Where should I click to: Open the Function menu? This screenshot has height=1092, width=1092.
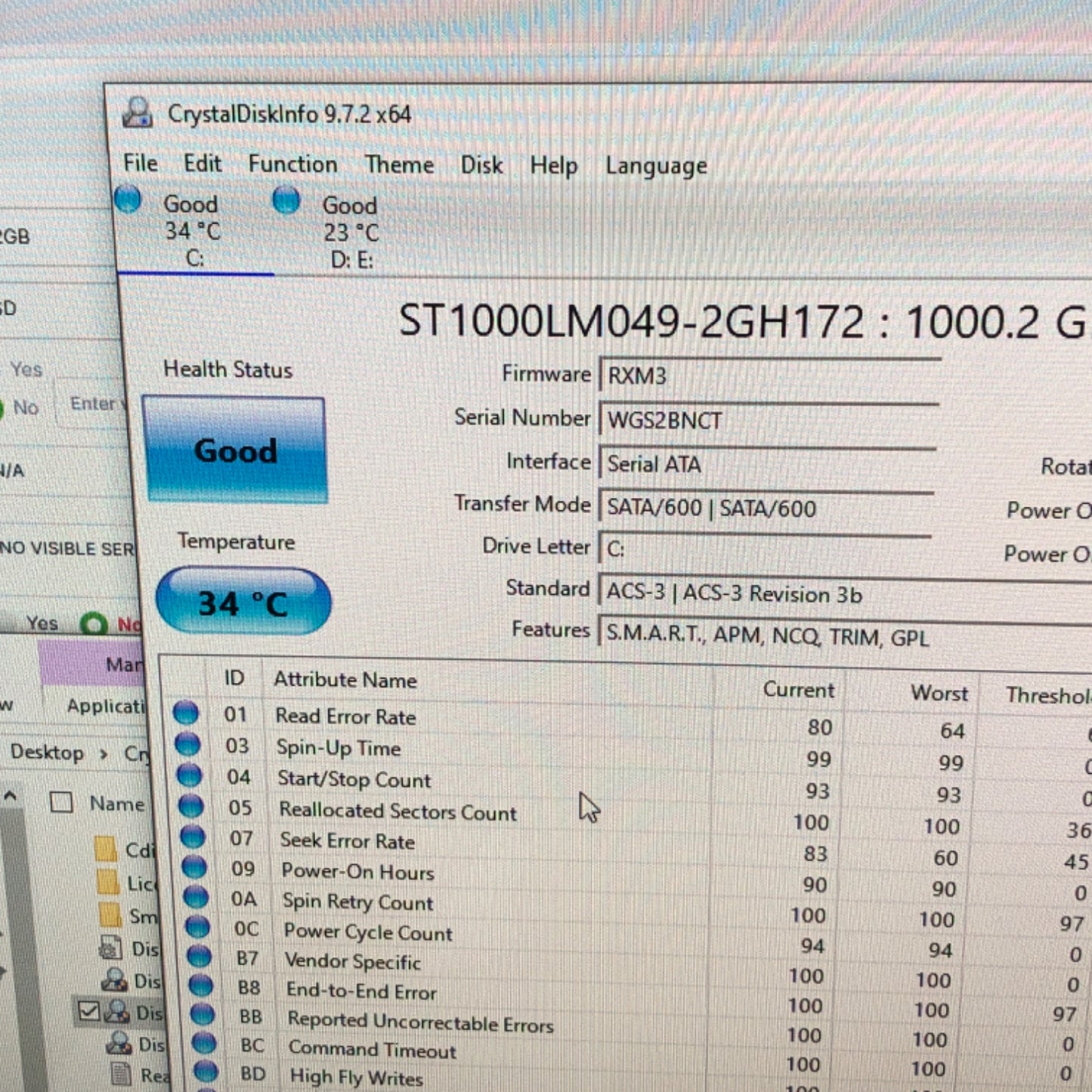293,164
